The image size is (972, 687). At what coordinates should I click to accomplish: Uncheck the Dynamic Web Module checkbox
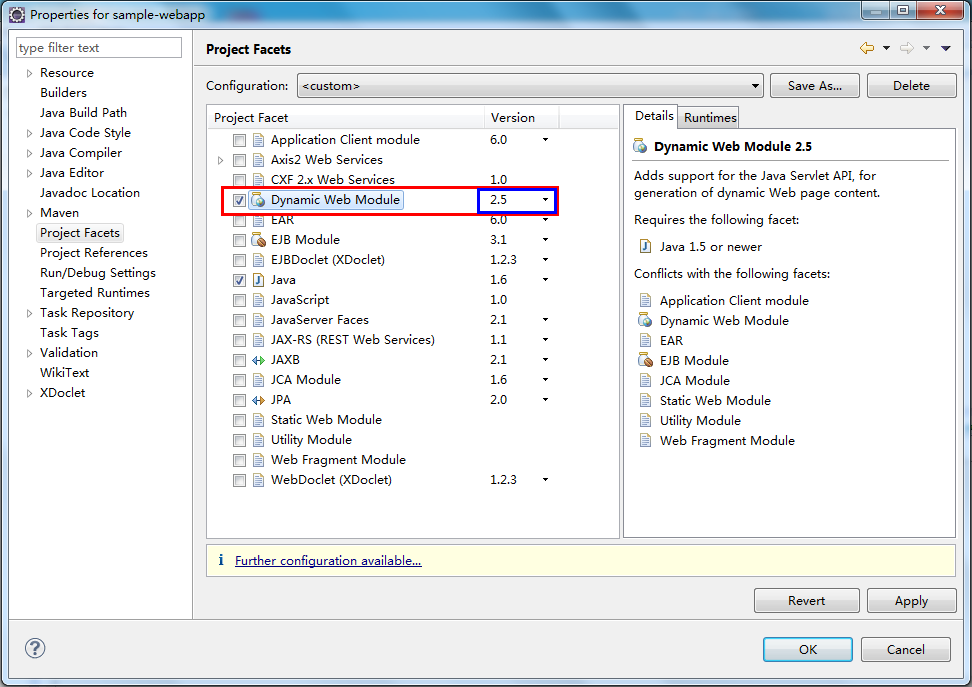[x=239, y=200]
